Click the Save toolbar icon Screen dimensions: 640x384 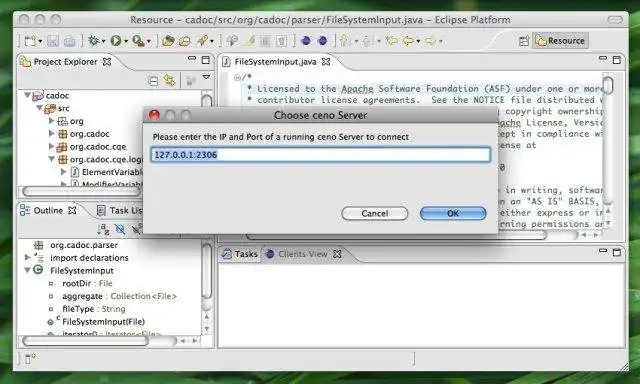[x=53, y=41]
